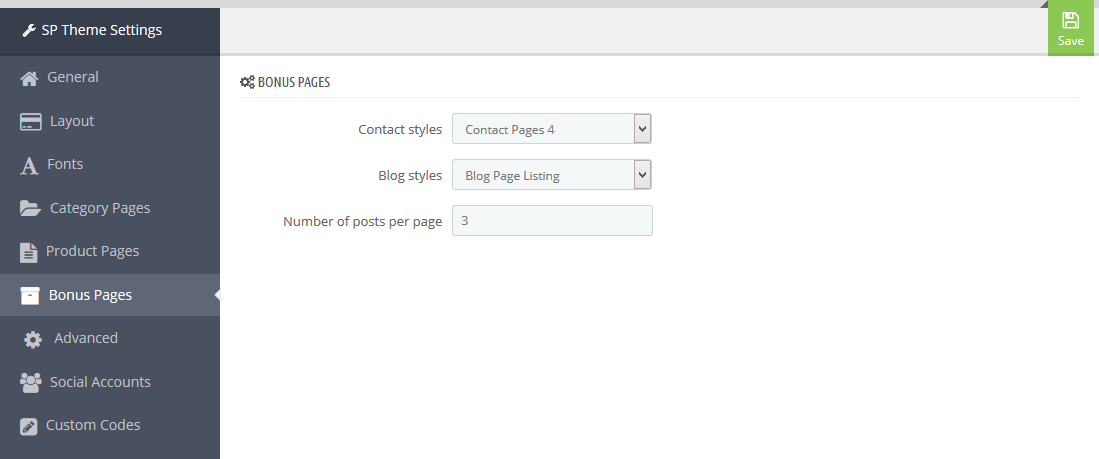Click the document icon for Product Pages
1099x459 pixels.
(x=29, y=252)
